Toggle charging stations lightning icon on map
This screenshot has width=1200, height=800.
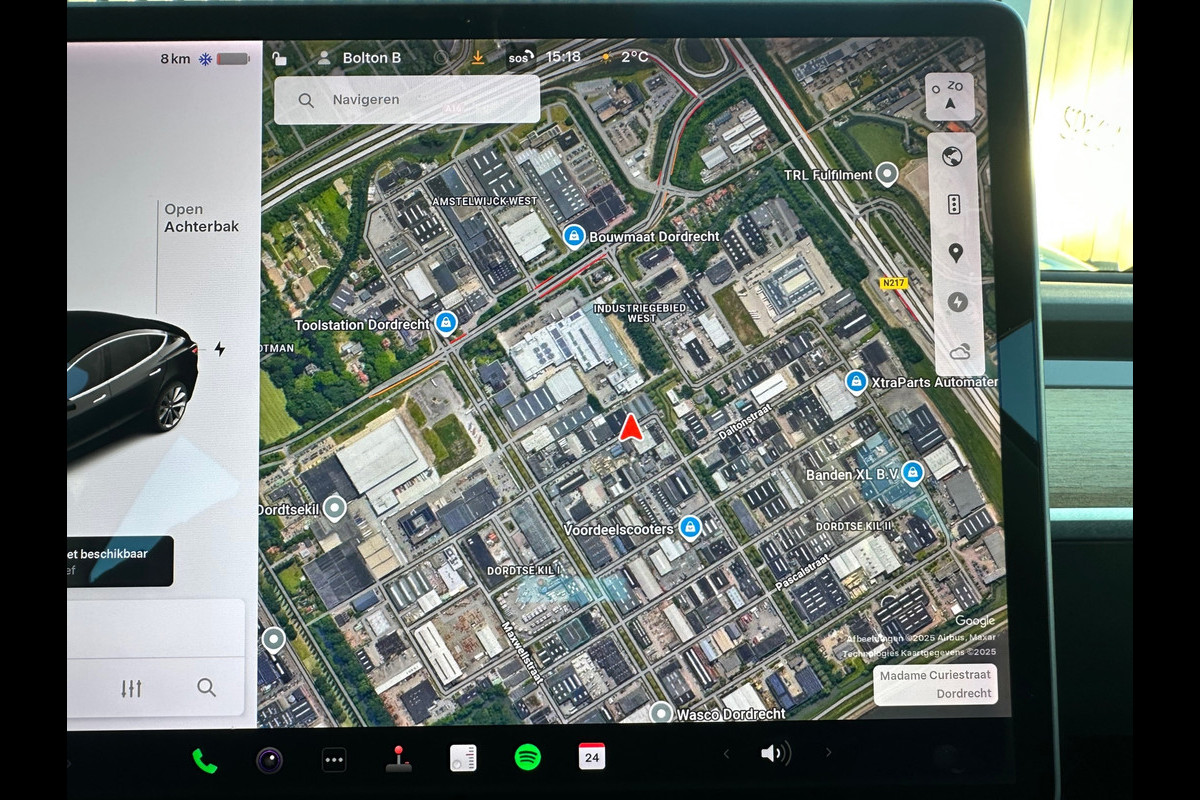pos(957,302)
